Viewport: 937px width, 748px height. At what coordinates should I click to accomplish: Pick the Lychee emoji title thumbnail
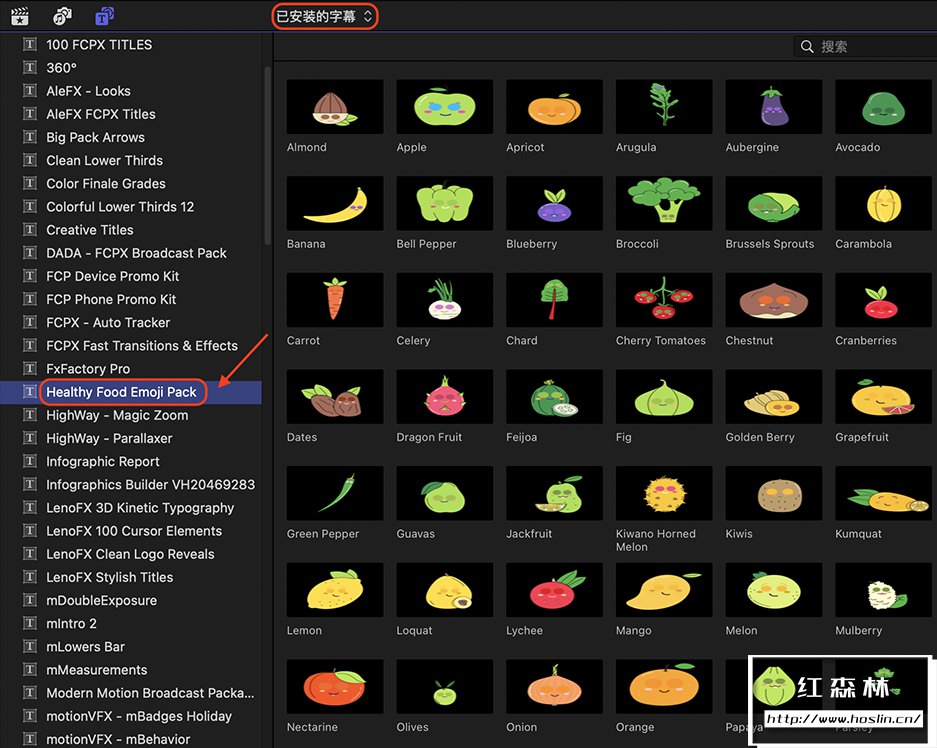click(x=555, y=590)
